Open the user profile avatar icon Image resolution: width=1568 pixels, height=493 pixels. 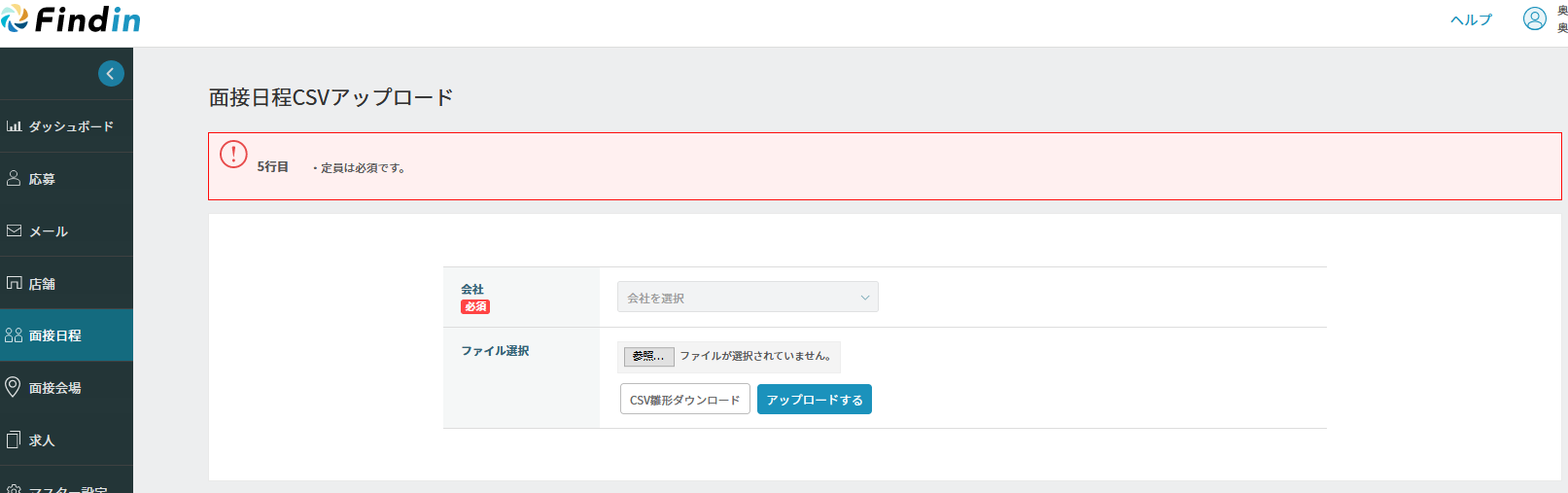pyautogui.click(x=1534, y=19)
